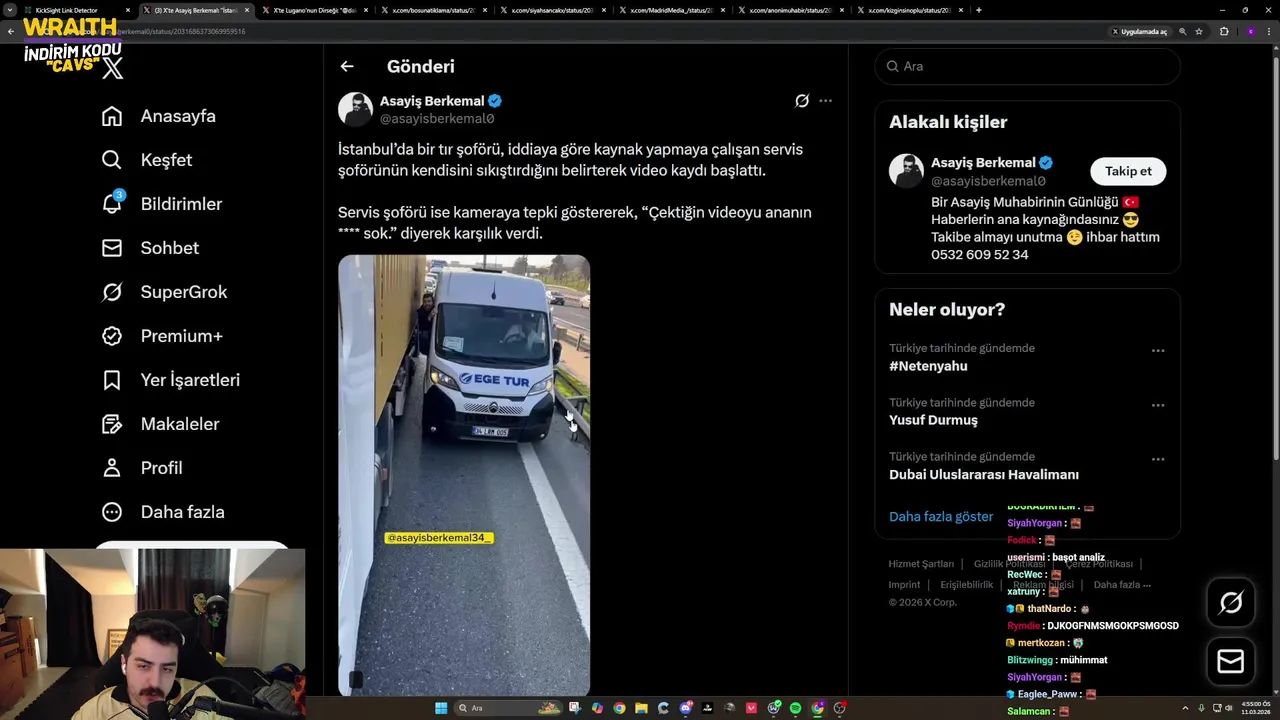
Task: Open Chrome from the taskbar
Action: 619,708
